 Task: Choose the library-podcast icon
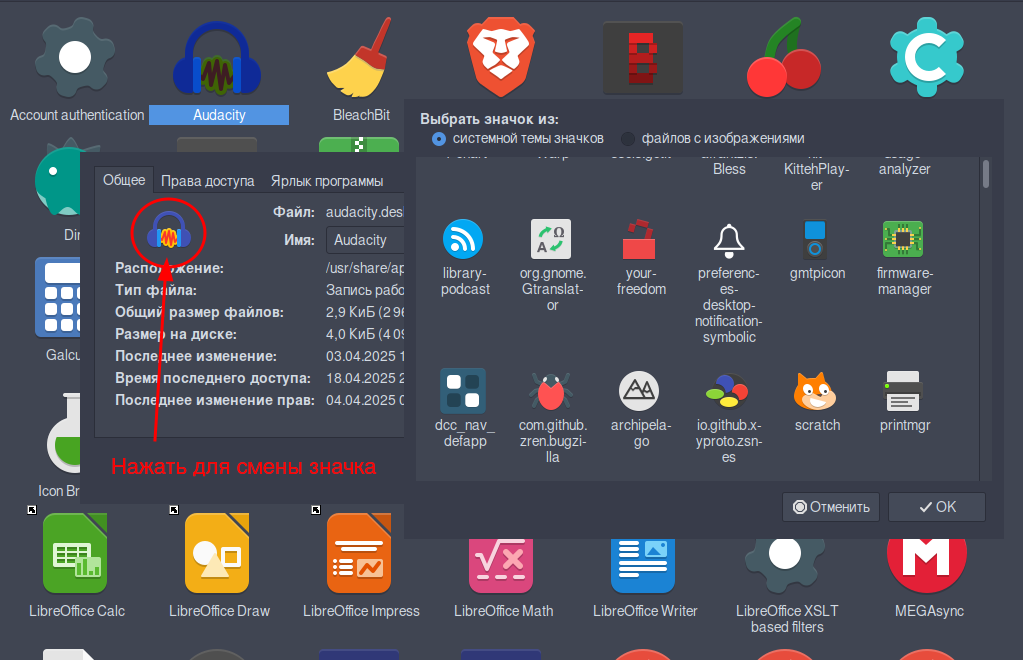click(x=463, y=239)
